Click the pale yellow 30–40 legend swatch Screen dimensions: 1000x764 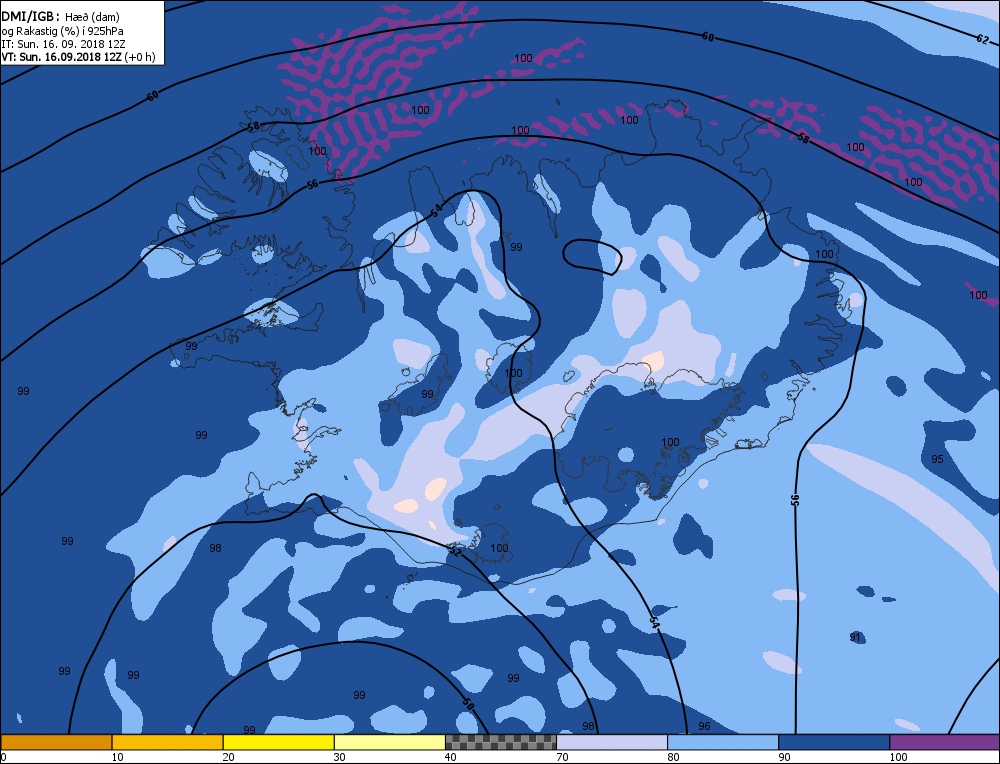[389, 742]
